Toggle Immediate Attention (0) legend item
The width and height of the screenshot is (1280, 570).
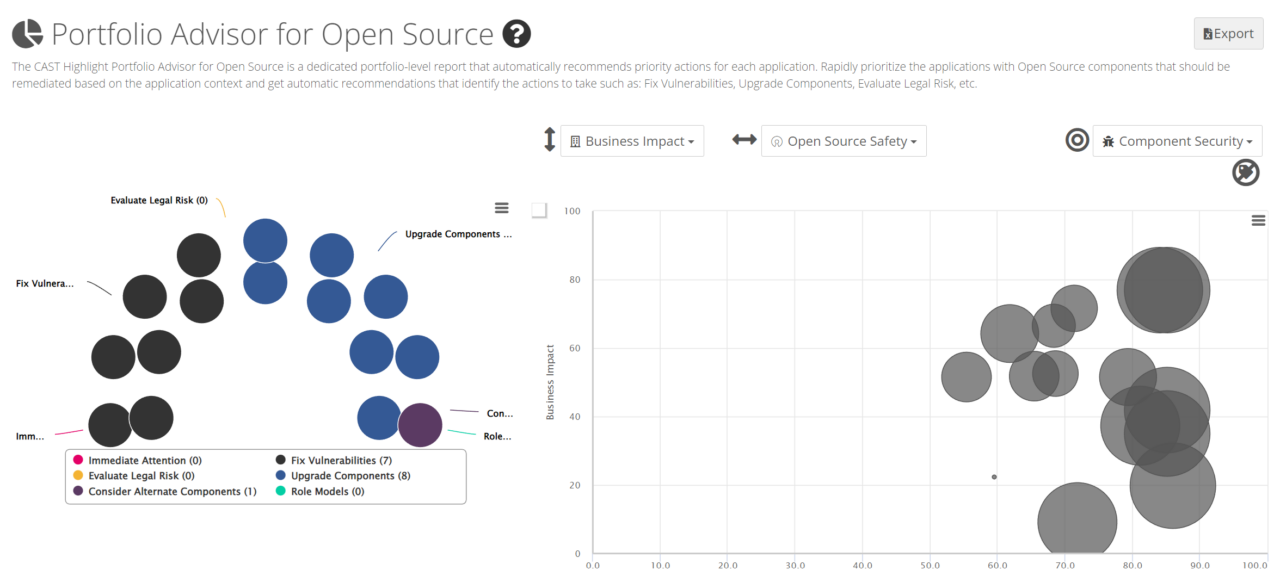point(137,460)
